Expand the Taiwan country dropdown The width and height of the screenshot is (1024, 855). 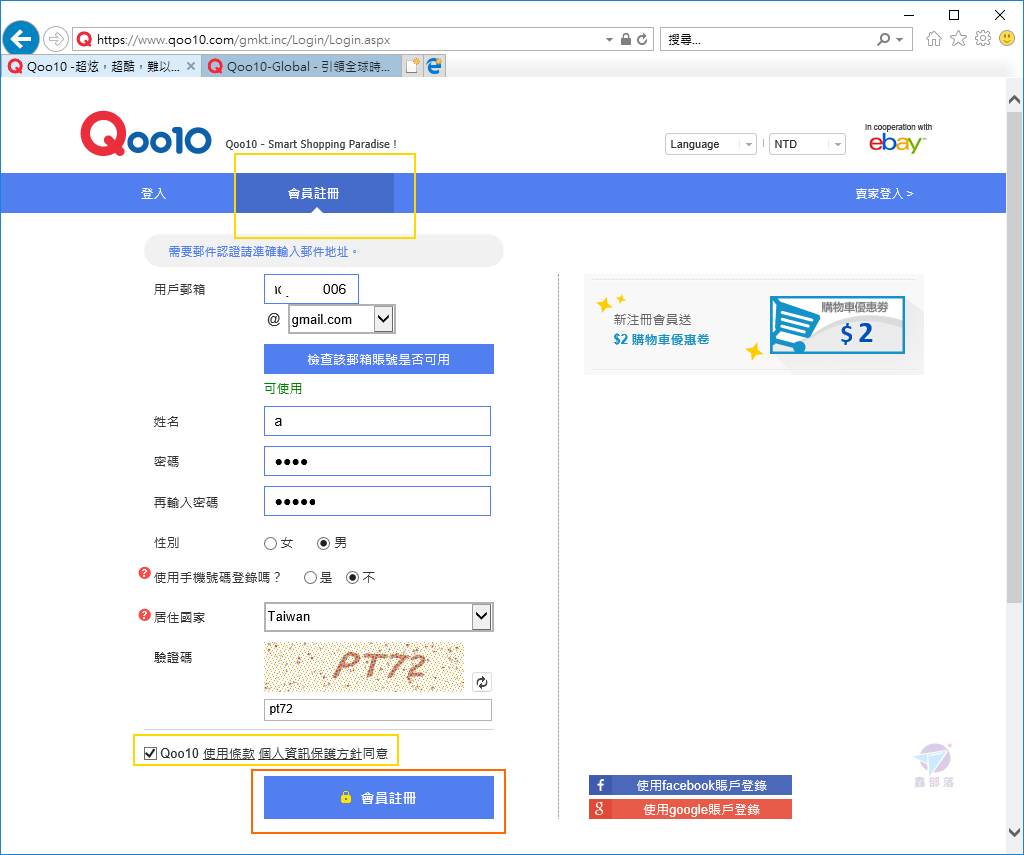point(481,617)
